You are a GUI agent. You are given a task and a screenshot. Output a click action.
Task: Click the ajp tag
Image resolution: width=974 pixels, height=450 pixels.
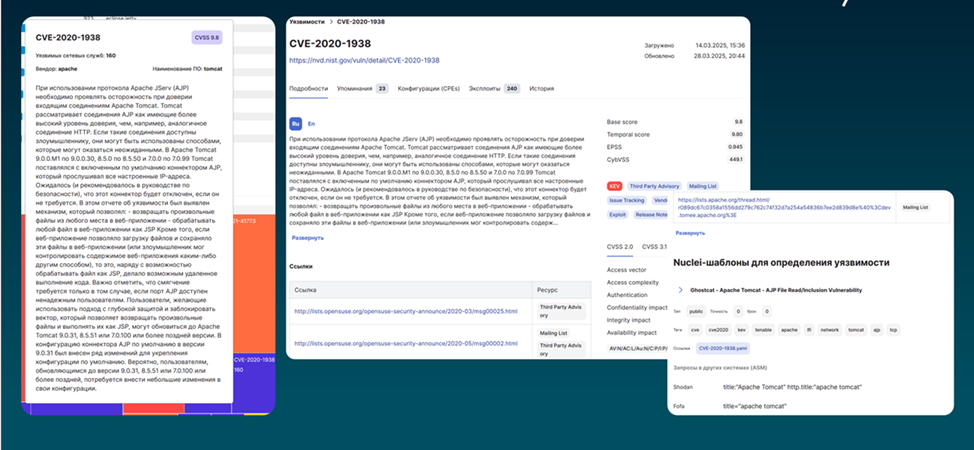[x=876, y=330]
